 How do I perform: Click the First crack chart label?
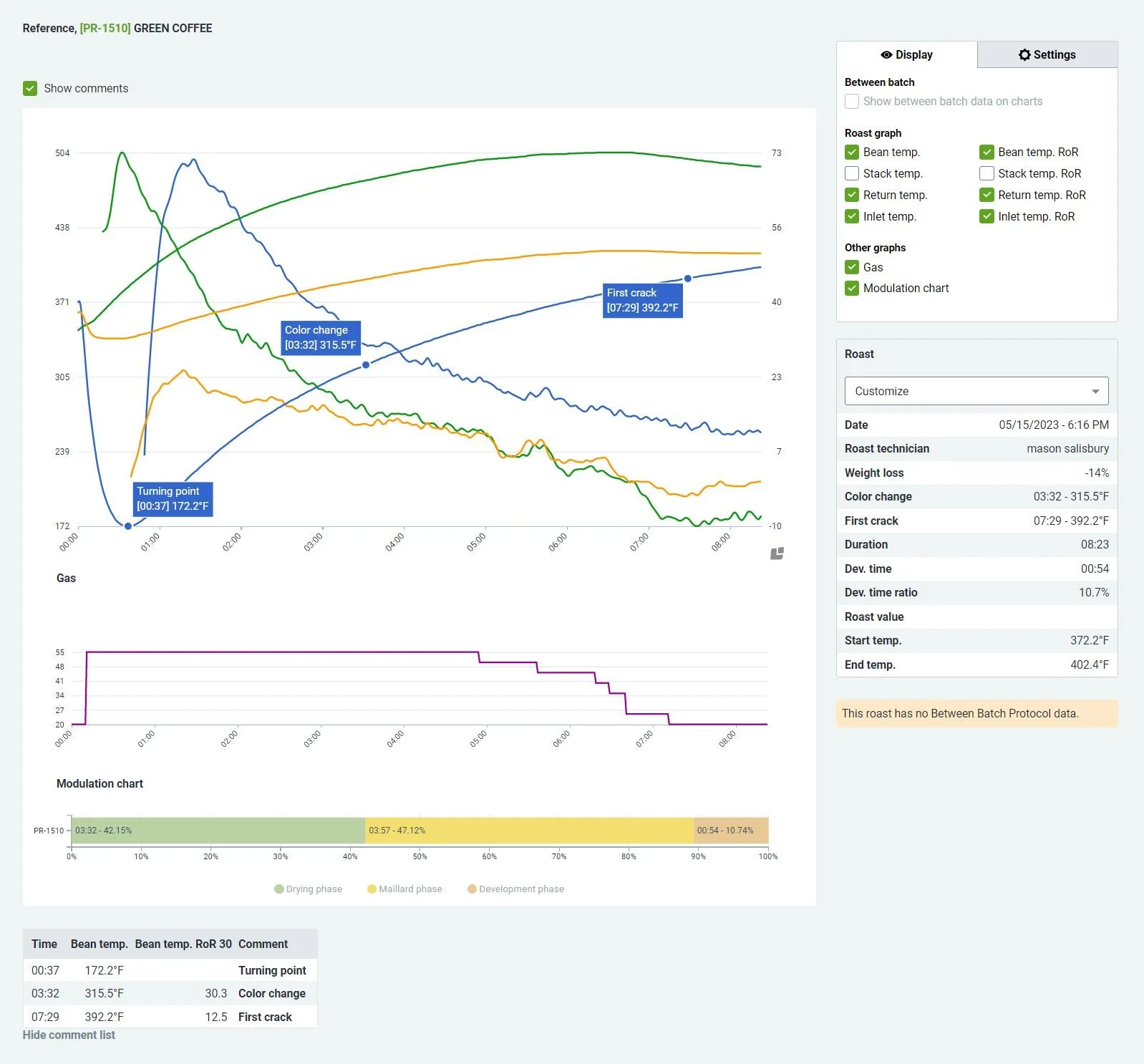pos(642,300)
